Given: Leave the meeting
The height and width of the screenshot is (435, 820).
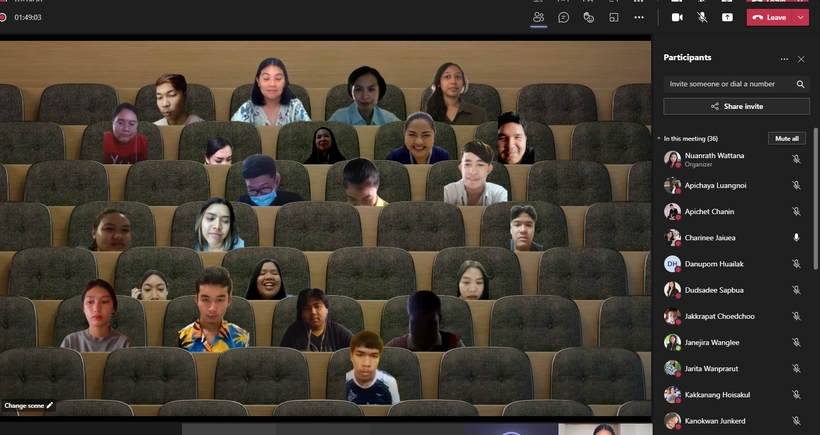Looking at the screenshot, I should (x=770, y=17).
